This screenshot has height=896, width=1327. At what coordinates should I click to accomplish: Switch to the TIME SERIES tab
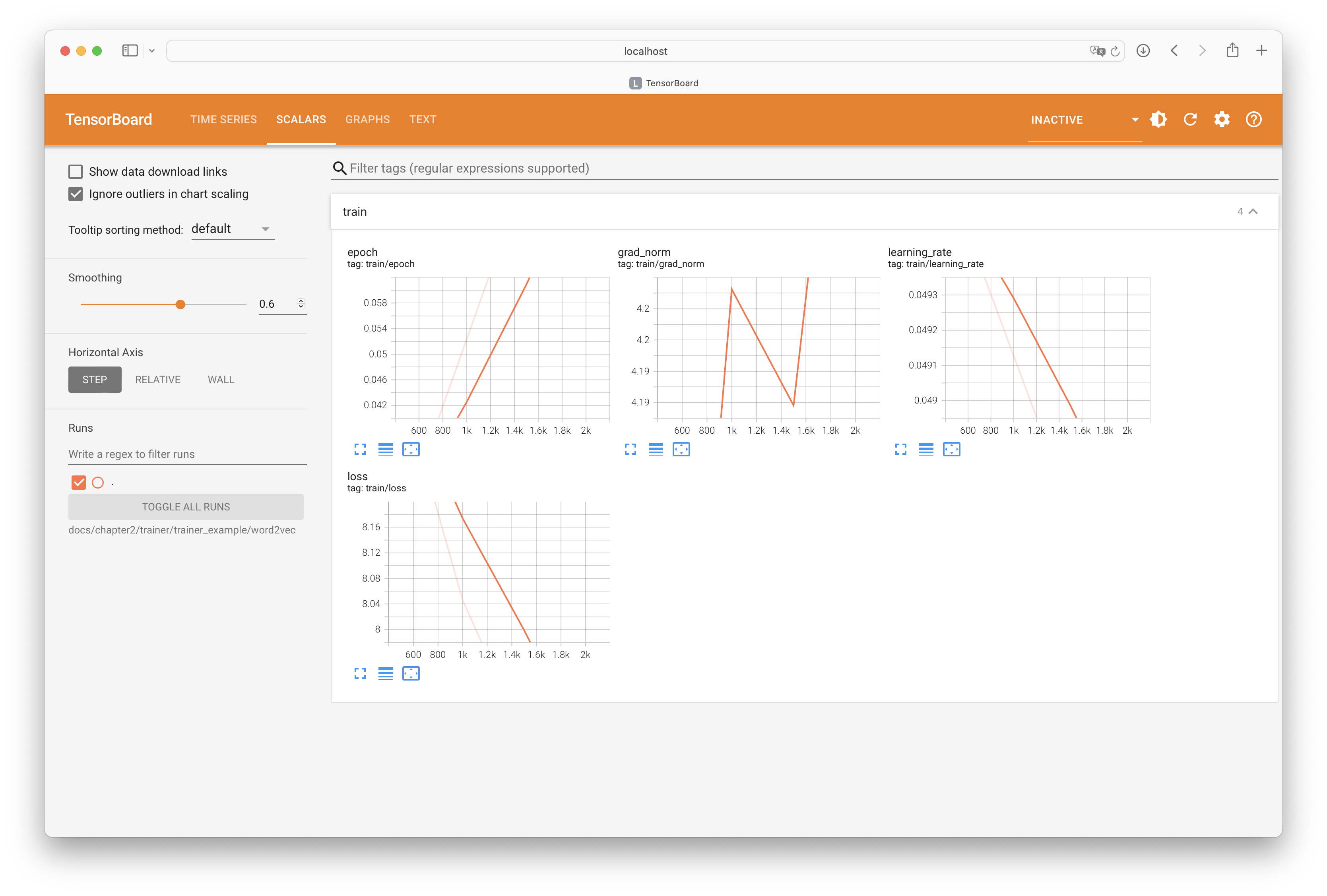click(x=223, y=119)
